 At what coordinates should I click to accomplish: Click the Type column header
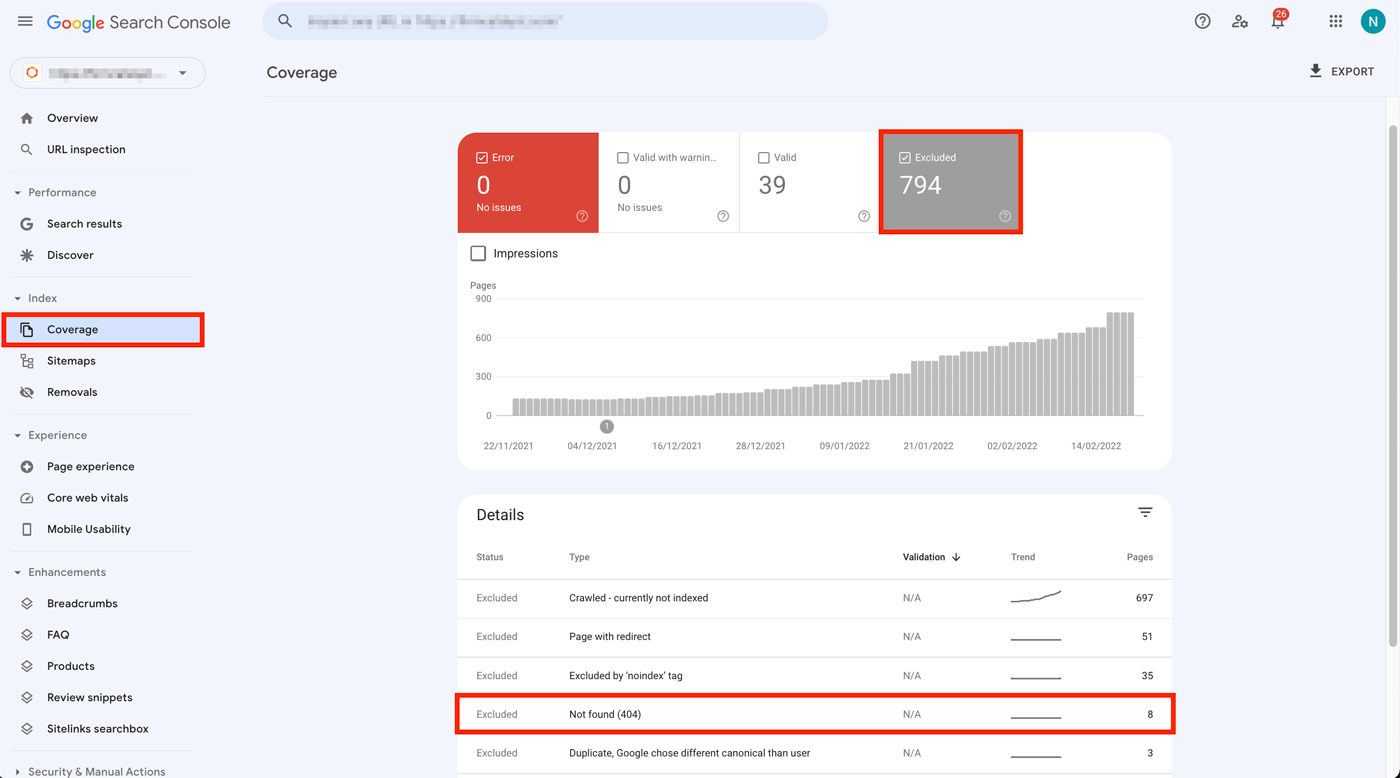pos(579,557)
